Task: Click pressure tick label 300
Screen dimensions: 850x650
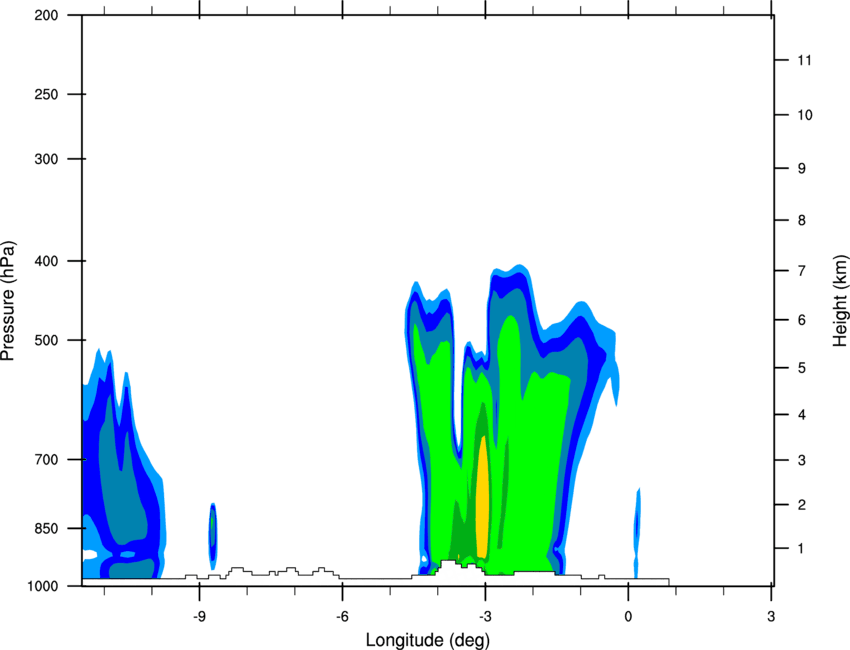Action: pos(46,159)
